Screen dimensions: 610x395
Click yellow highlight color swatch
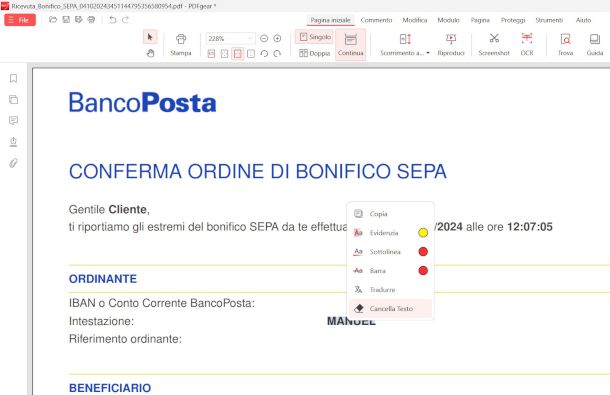pos(423,233)
